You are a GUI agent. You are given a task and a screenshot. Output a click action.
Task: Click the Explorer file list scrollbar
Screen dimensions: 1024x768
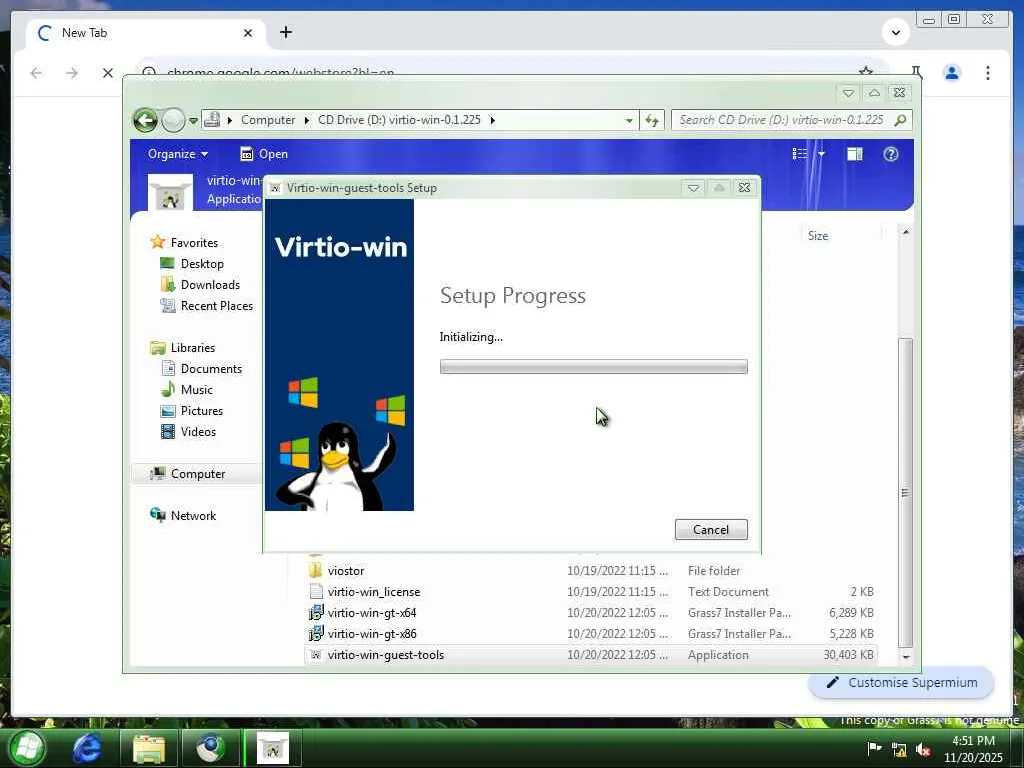(905, 492)
